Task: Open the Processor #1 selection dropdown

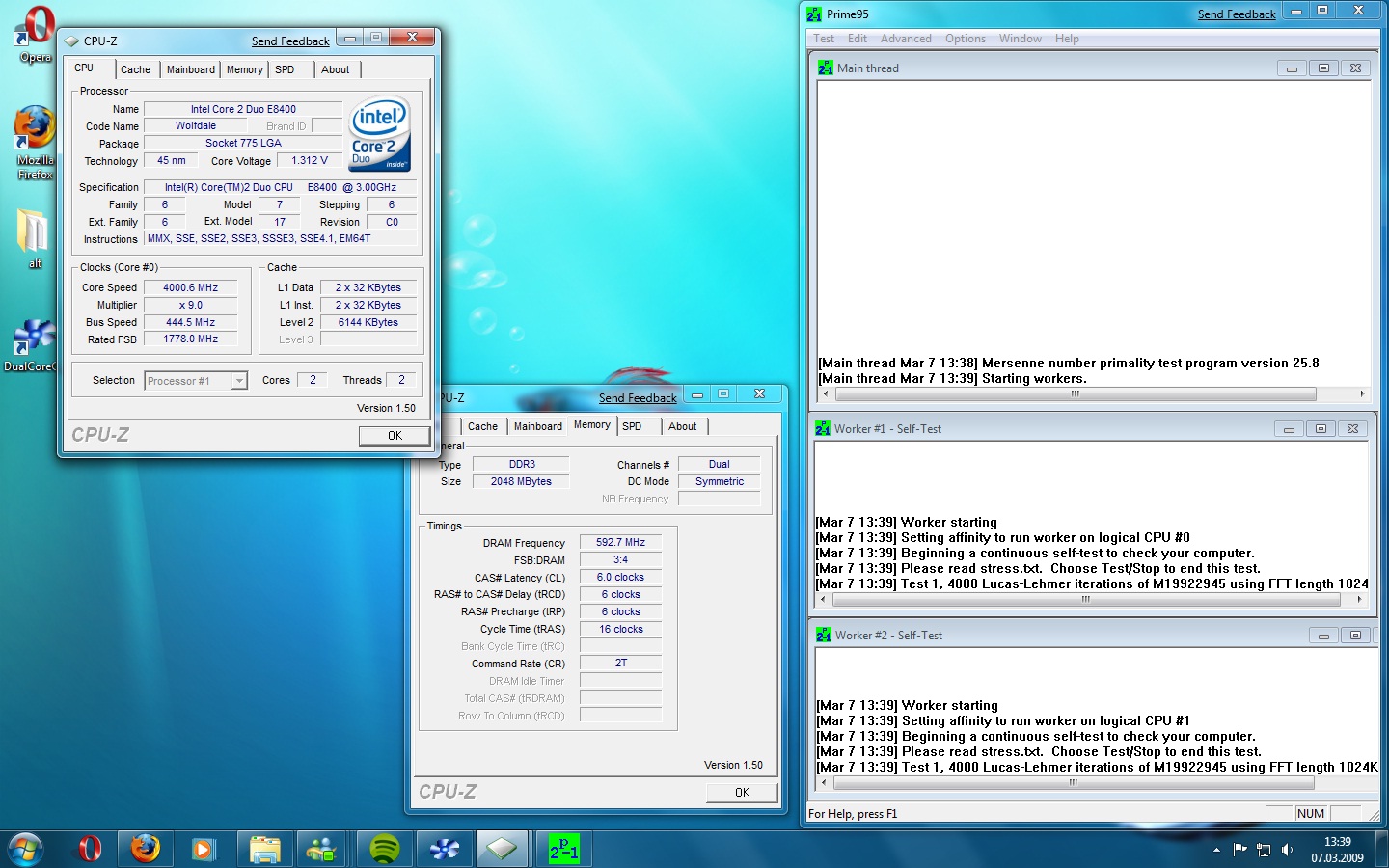Action: pos(196,381)
